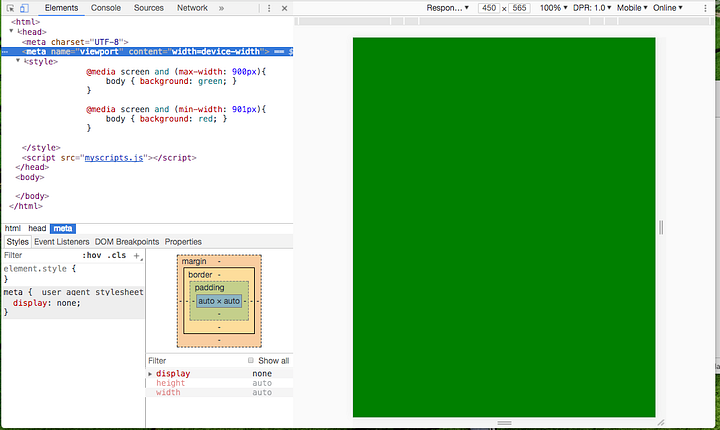Select the closing html tag line
720x430 pixels.
point(26,206)
